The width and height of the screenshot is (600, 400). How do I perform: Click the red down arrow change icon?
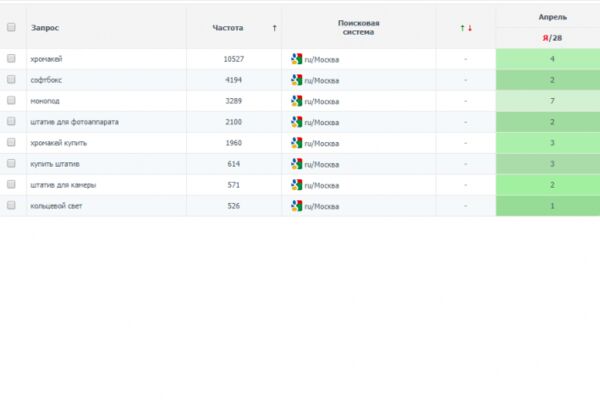coord(470,28)
